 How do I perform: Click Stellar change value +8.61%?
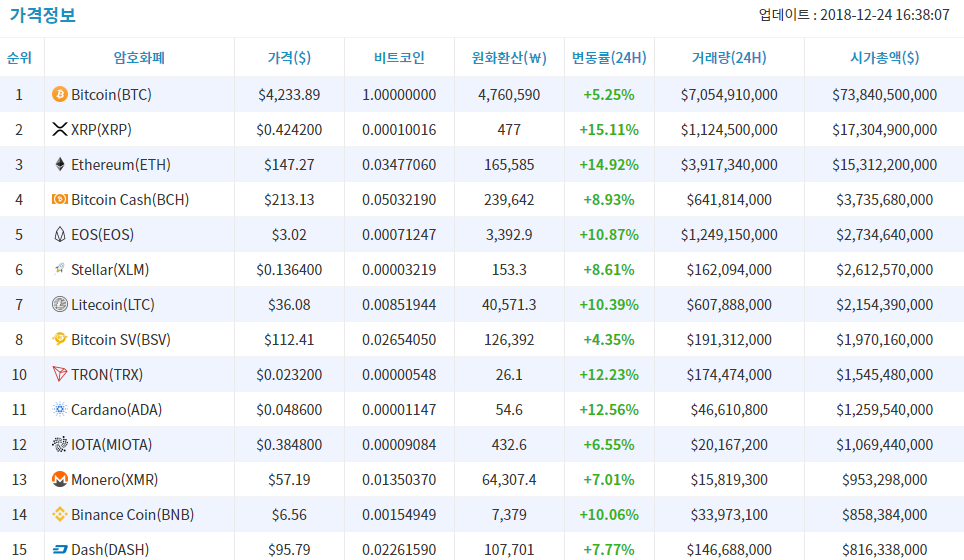[x=609, y=270]
